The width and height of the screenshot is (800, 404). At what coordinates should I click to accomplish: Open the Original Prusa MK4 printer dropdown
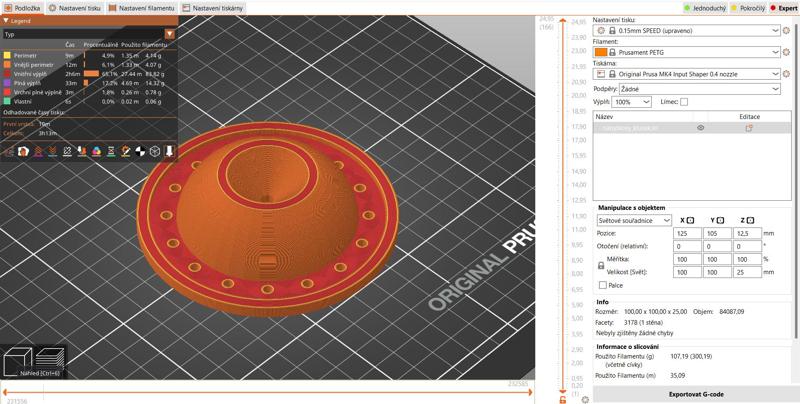tap(687, 74)
